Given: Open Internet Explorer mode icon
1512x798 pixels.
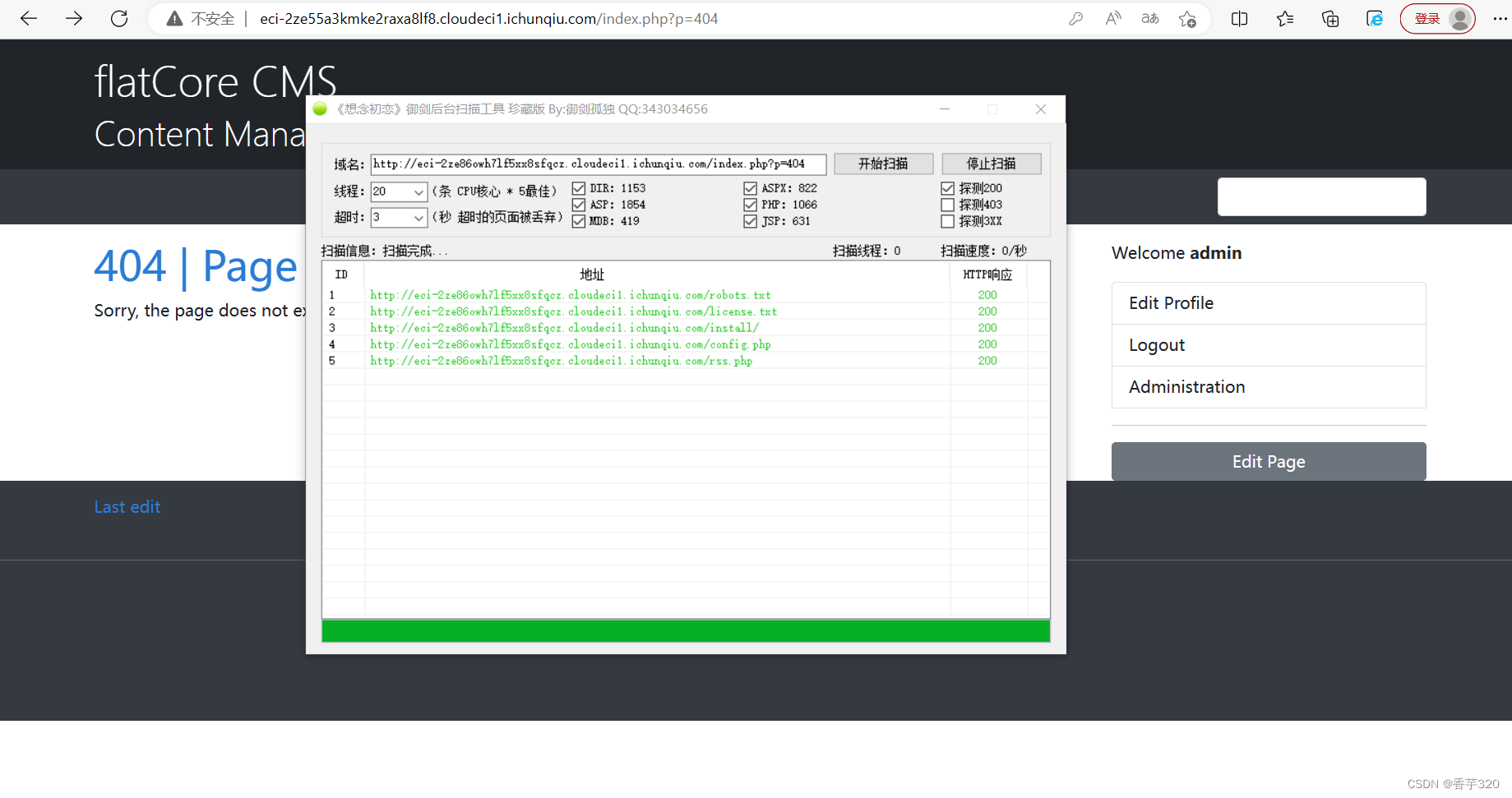Looking at the screenshot, I should tap(1375, 19).
